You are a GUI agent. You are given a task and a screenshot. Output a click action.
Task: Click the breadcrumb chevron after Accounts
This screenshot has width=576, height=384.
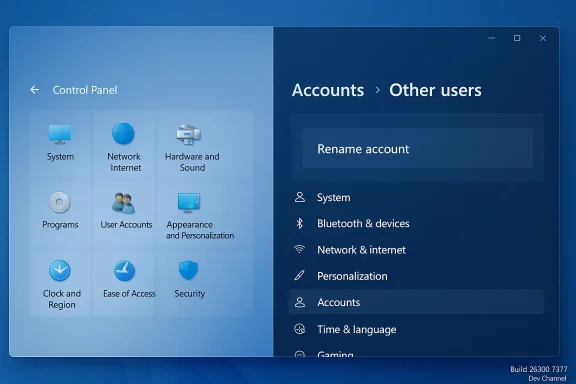point(377,90)
